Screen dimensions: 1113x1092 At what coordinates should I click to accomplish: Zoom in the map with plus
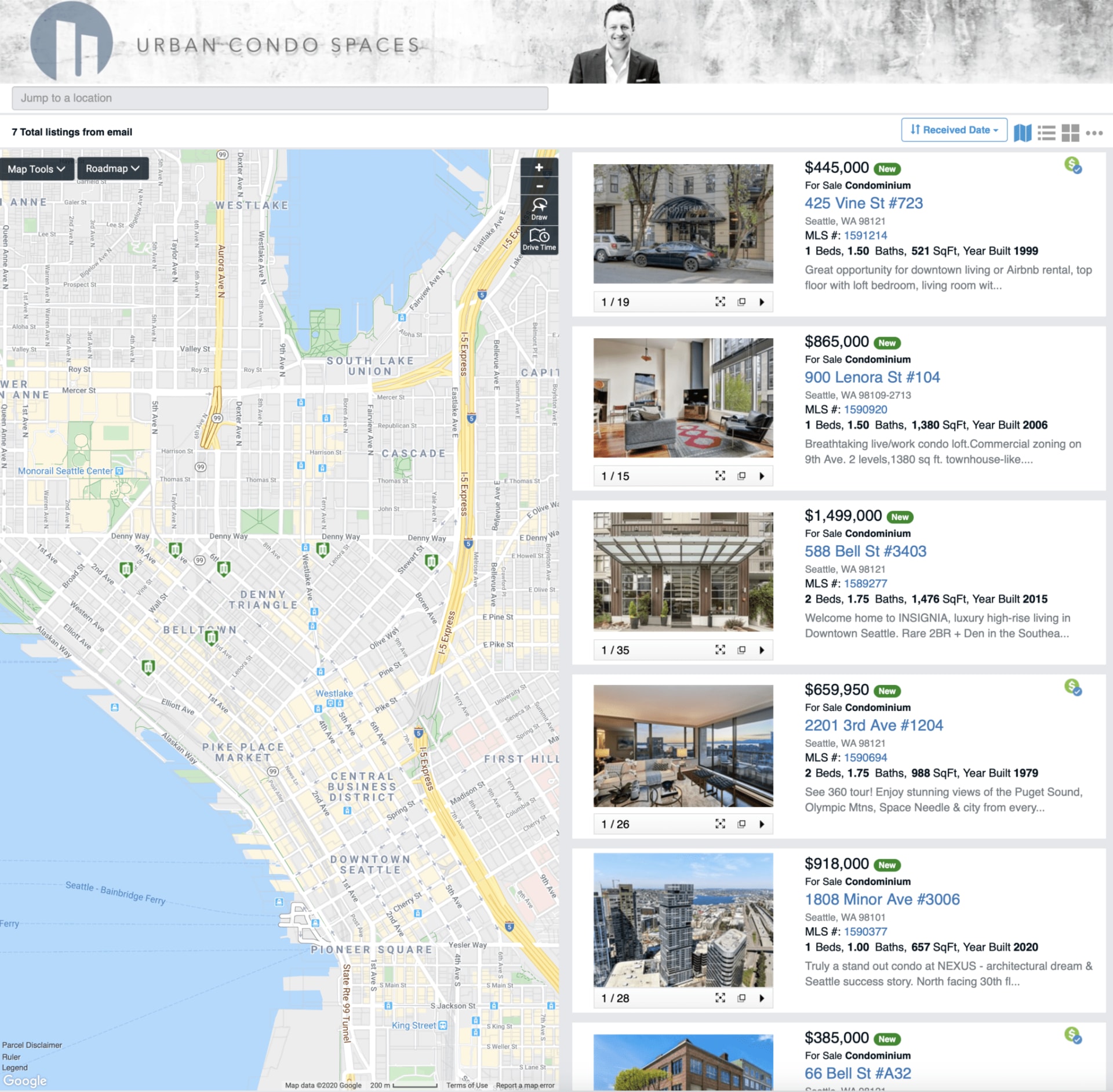click(539, 168)
